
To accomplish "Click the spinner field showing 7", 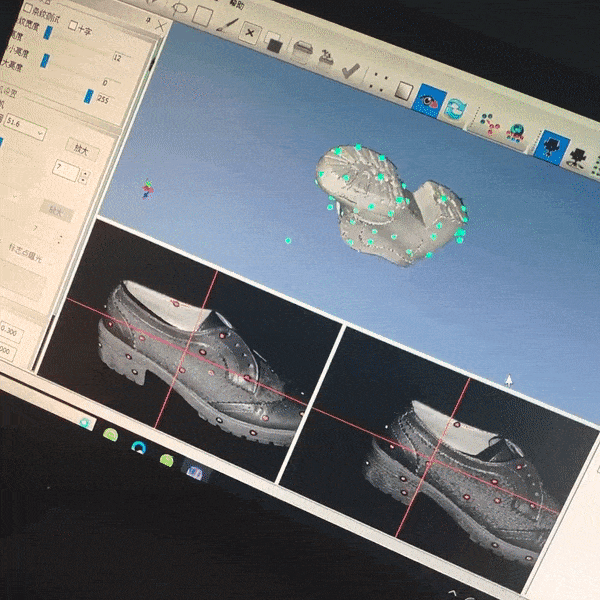I will pyautogui.click(x=65, y=171).
